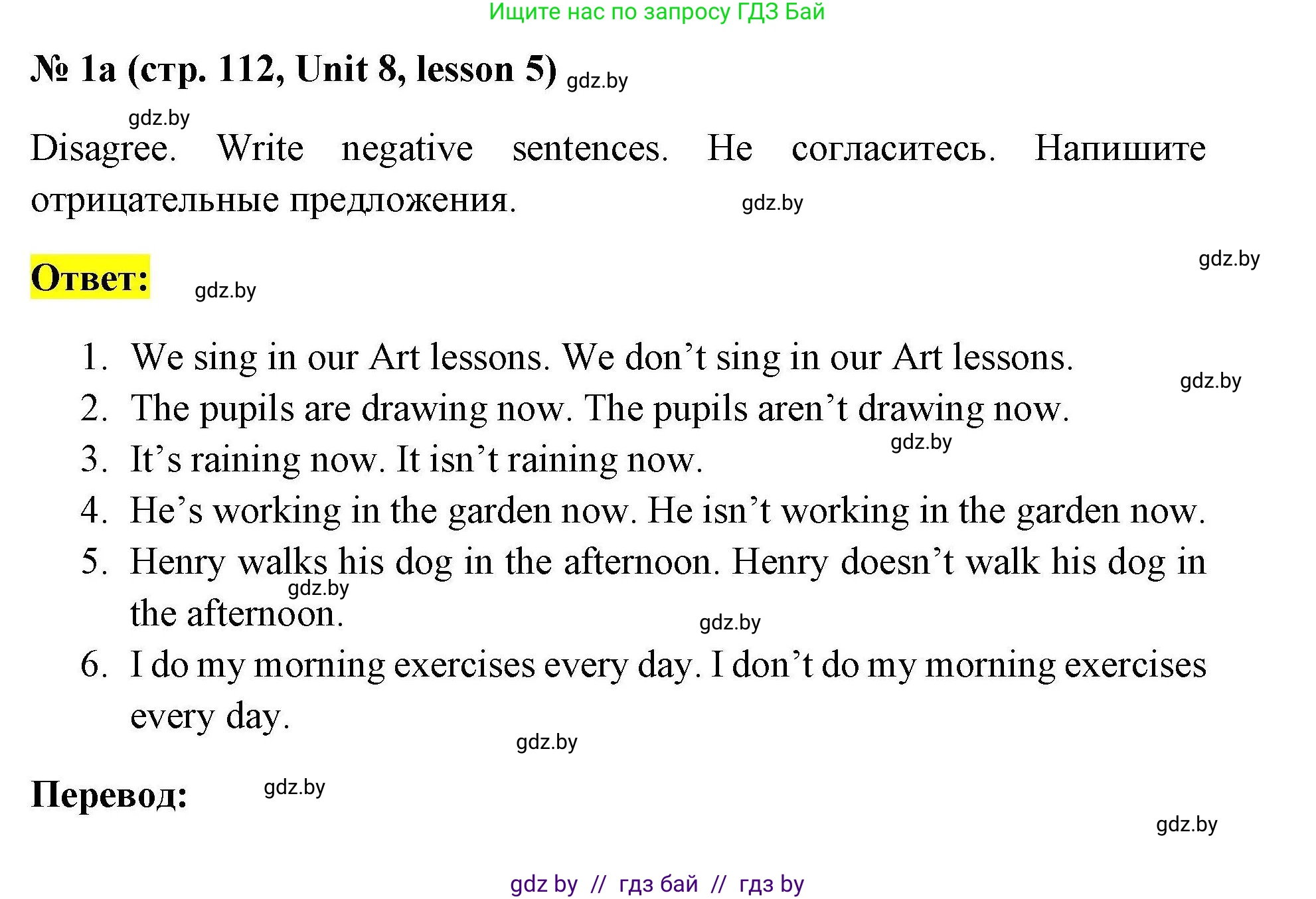Select the sentence "It isn't raining now."

(x=549, y=460)
